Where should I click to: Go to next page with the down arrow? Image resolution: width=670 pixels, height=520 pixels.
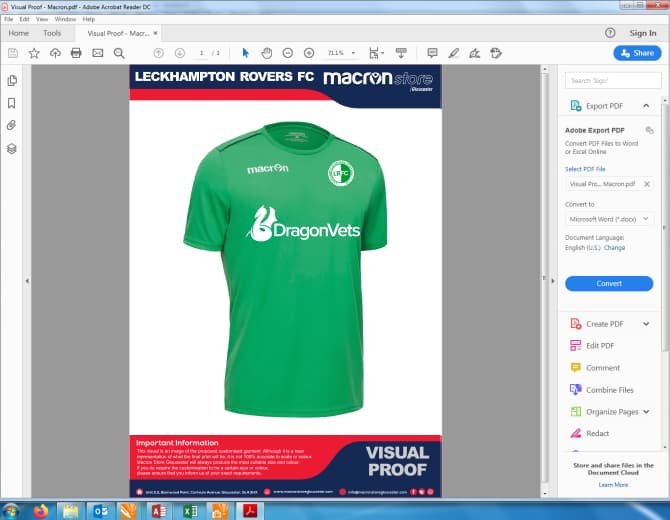coord(180,53)
